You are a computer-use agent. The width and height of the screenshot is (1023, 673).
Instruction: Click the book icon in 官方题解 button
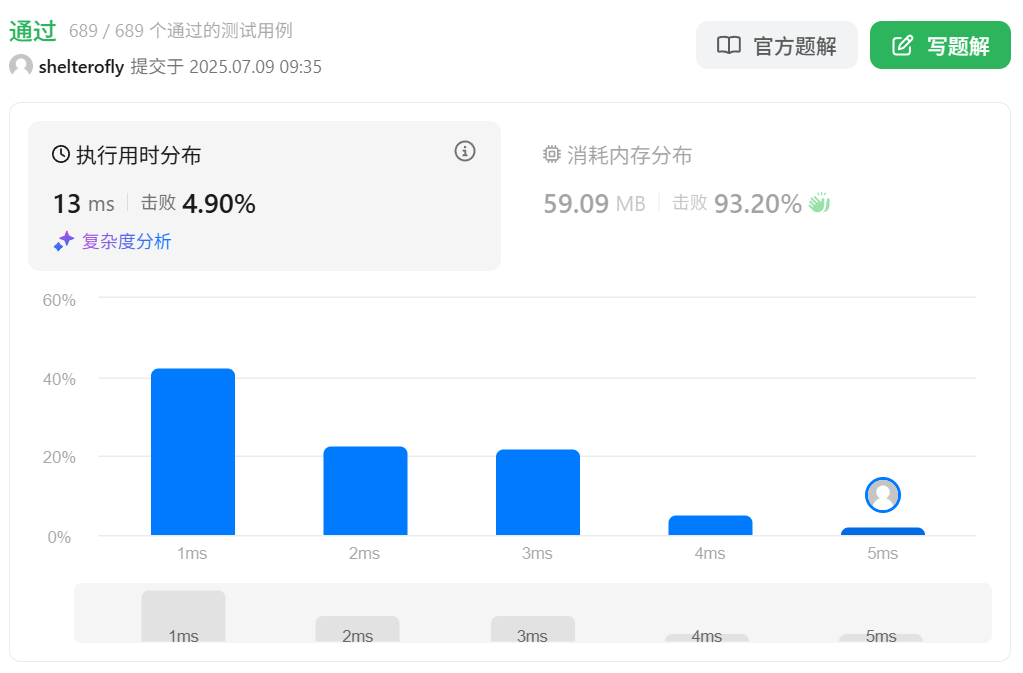[x=729, y=45]
